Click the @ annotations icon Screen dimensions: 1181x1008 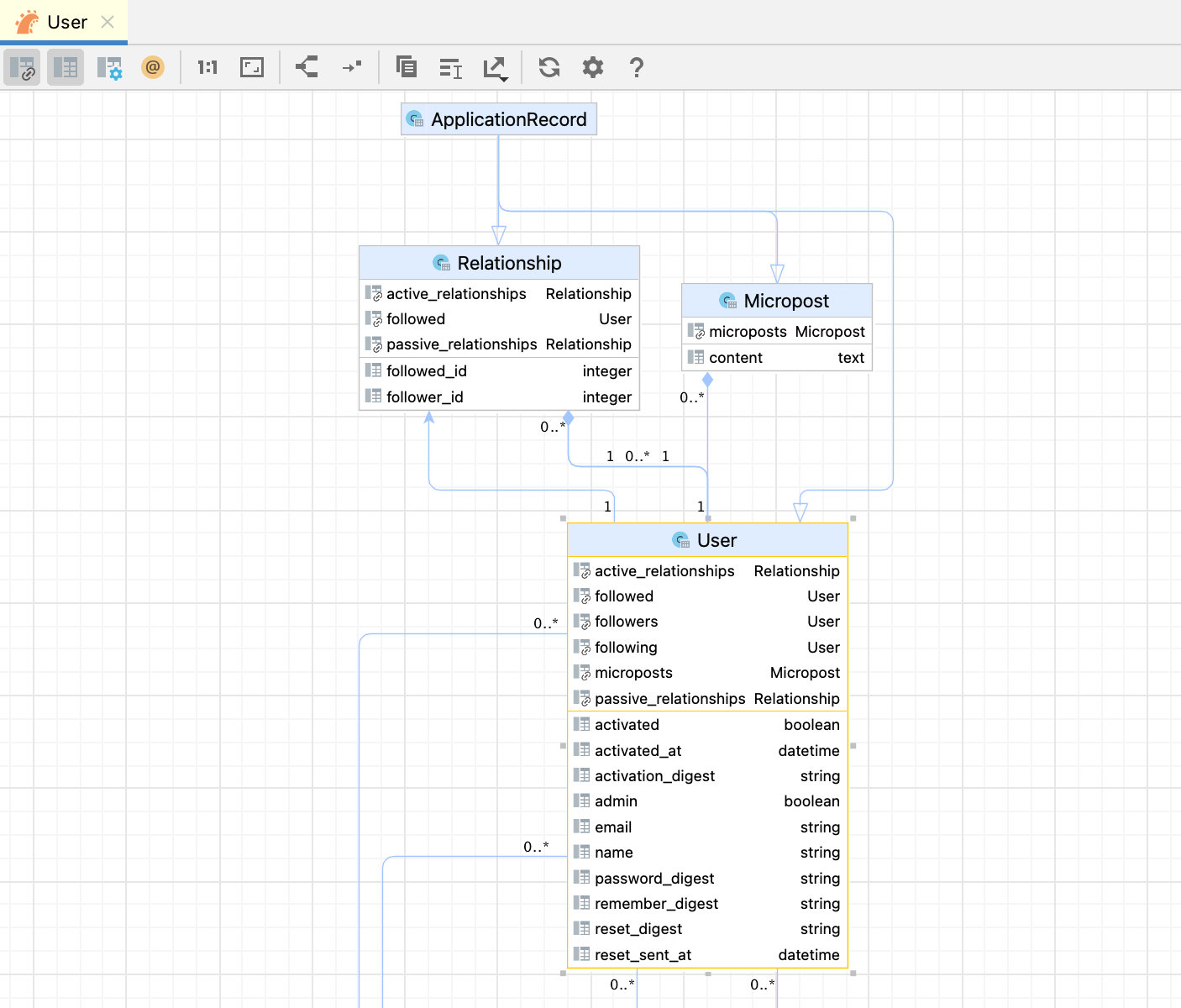tap(153, 67)
